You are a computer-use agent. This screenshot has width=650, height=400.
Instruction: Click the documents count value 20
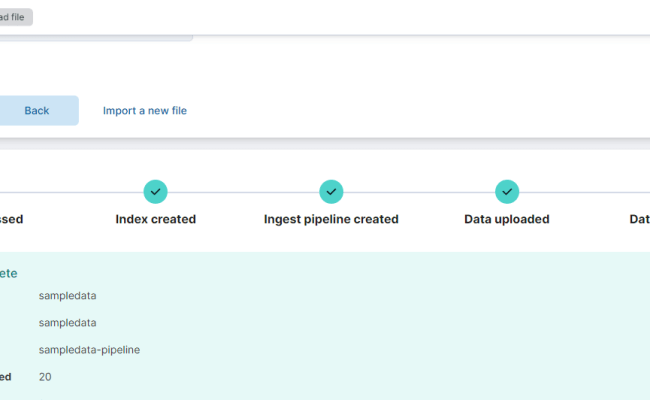coord(45,377)
